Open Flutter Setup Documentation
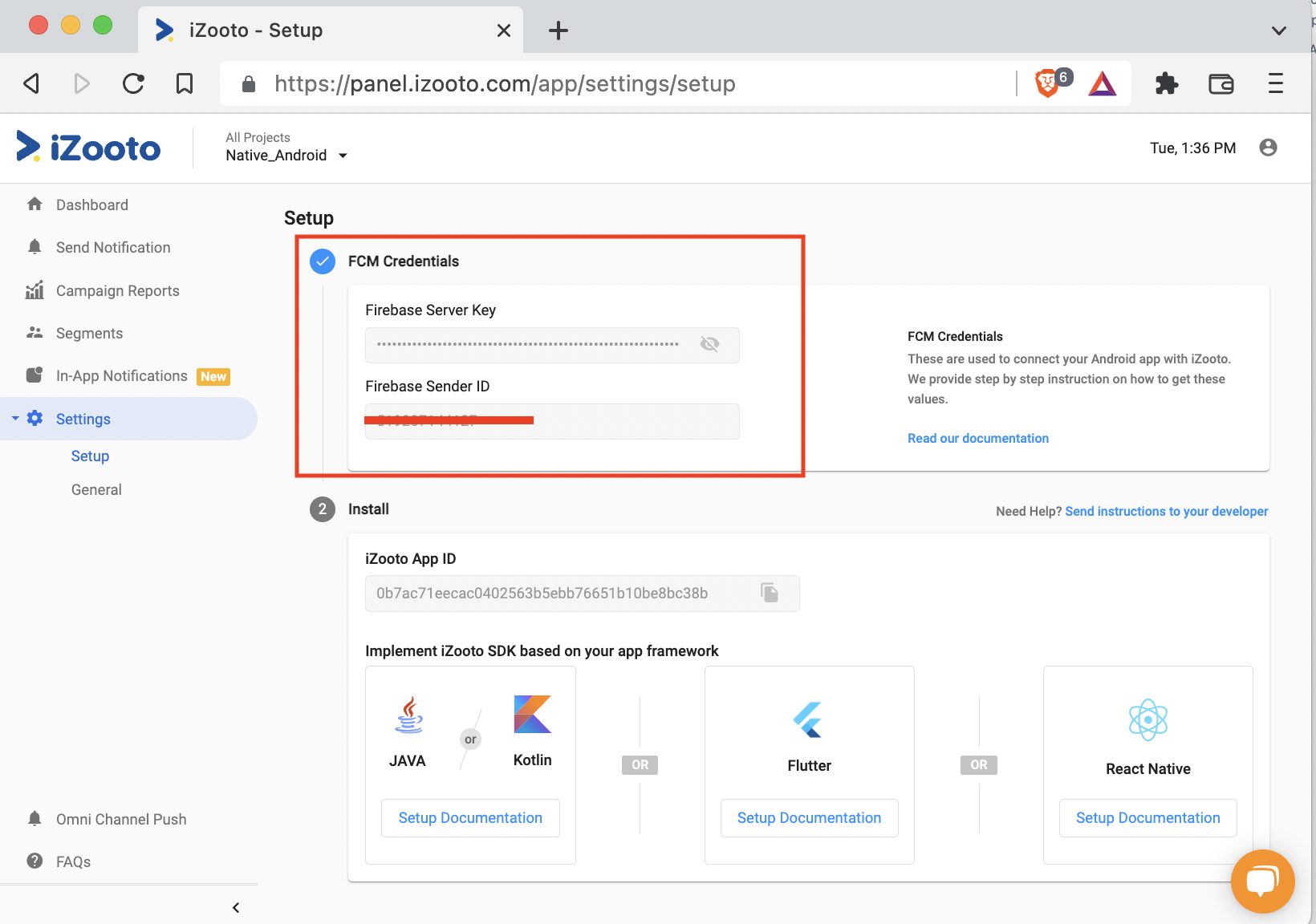The height and width of the screenshot is (924, 1316). click(x=809, y=818)
